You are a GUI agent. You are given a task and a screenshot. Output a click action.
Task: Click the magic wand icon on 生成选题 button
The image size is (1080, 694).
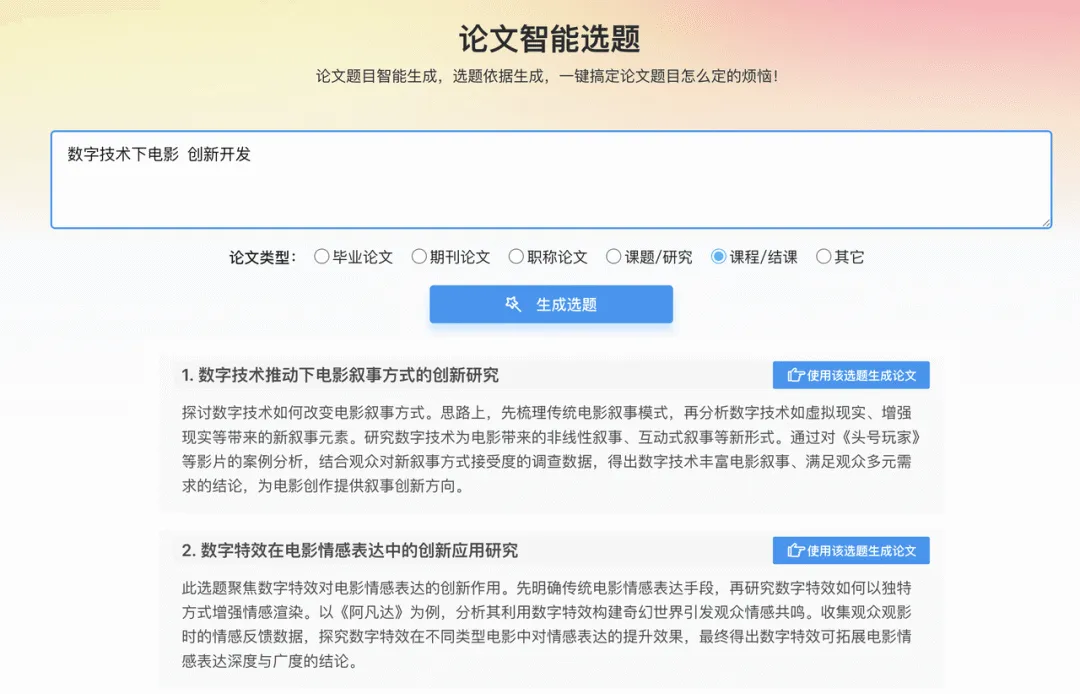pos(512,304)
